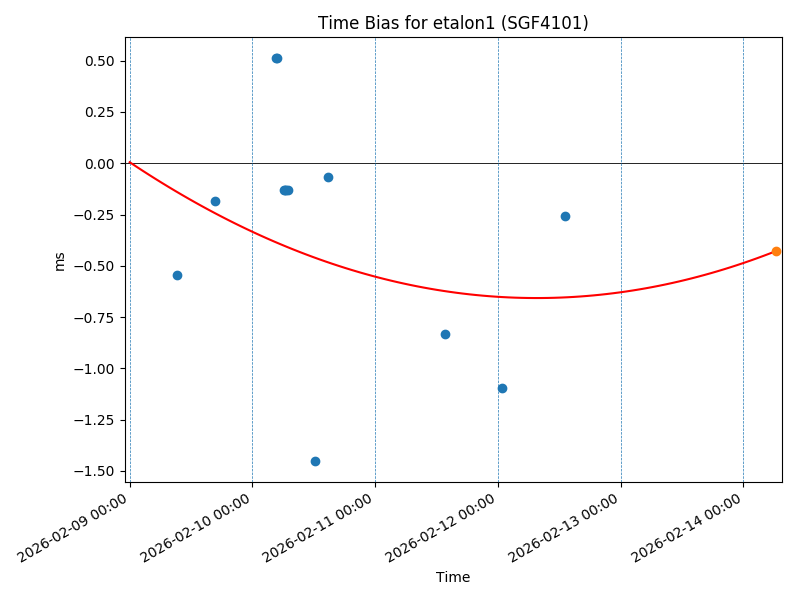Click the minimum of the red fit curve
Image resolution: width=800 pixels, height=600 pixels.
pyautogui.click(x=537, y=297)
